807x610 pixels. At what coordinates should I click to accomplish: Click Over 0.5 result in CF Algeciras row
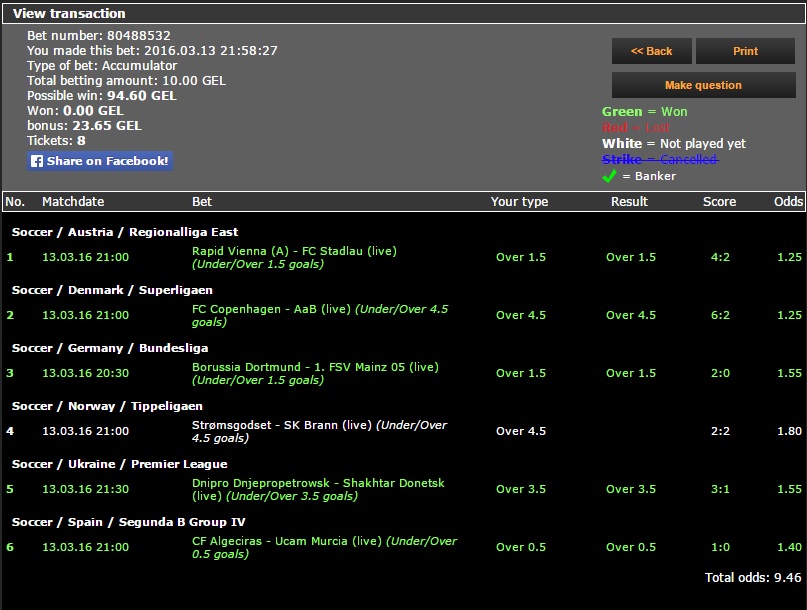631,547
